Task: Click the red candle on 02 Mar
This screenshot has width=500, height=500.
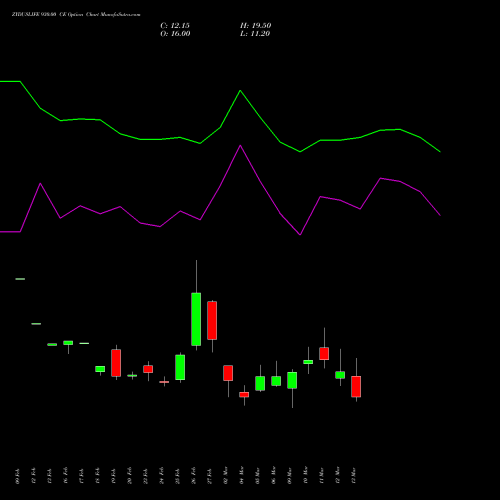Action: pyautogui.click(x=228, y=373)
